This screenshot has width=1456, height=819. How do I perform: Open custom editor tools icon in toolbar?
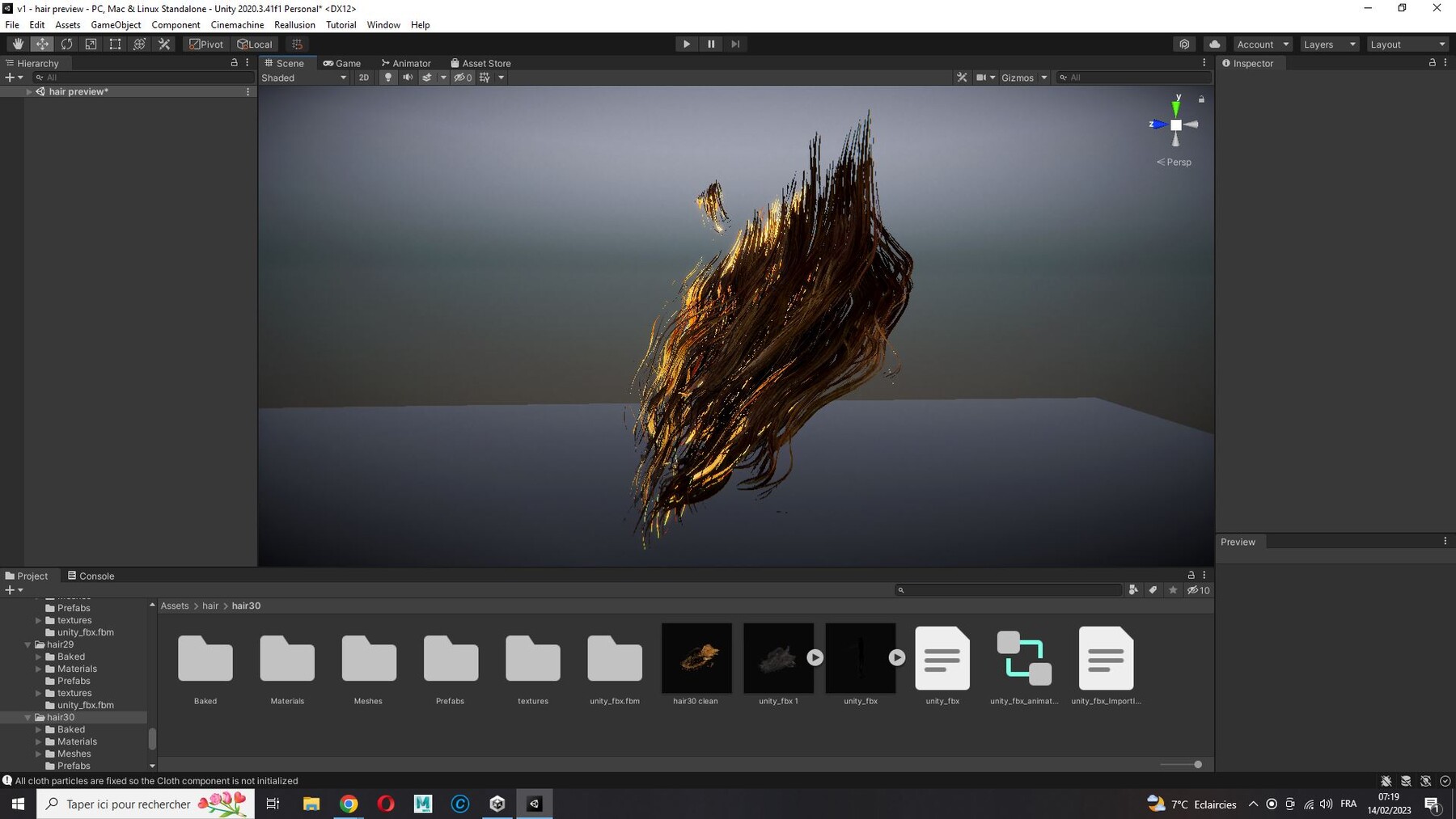click(x=164, y=44)
